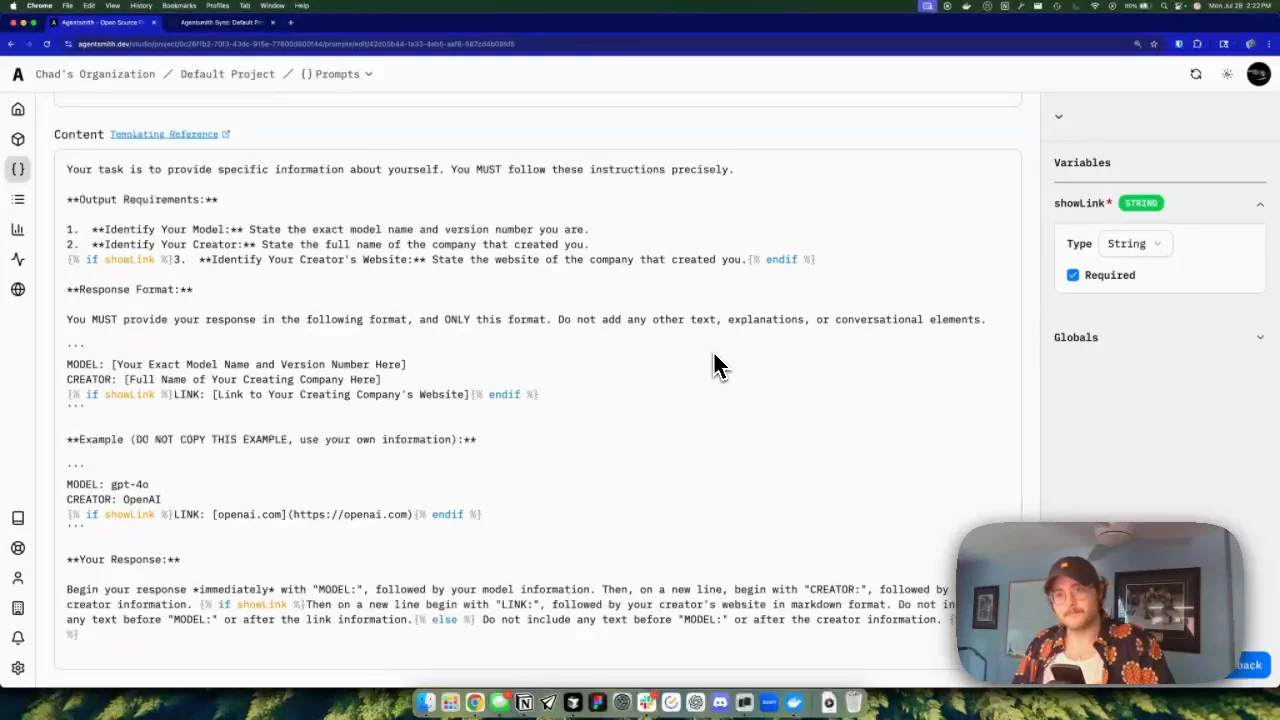
Task: Open the globe icon in the sidebar
Action: tap(18, 289)
